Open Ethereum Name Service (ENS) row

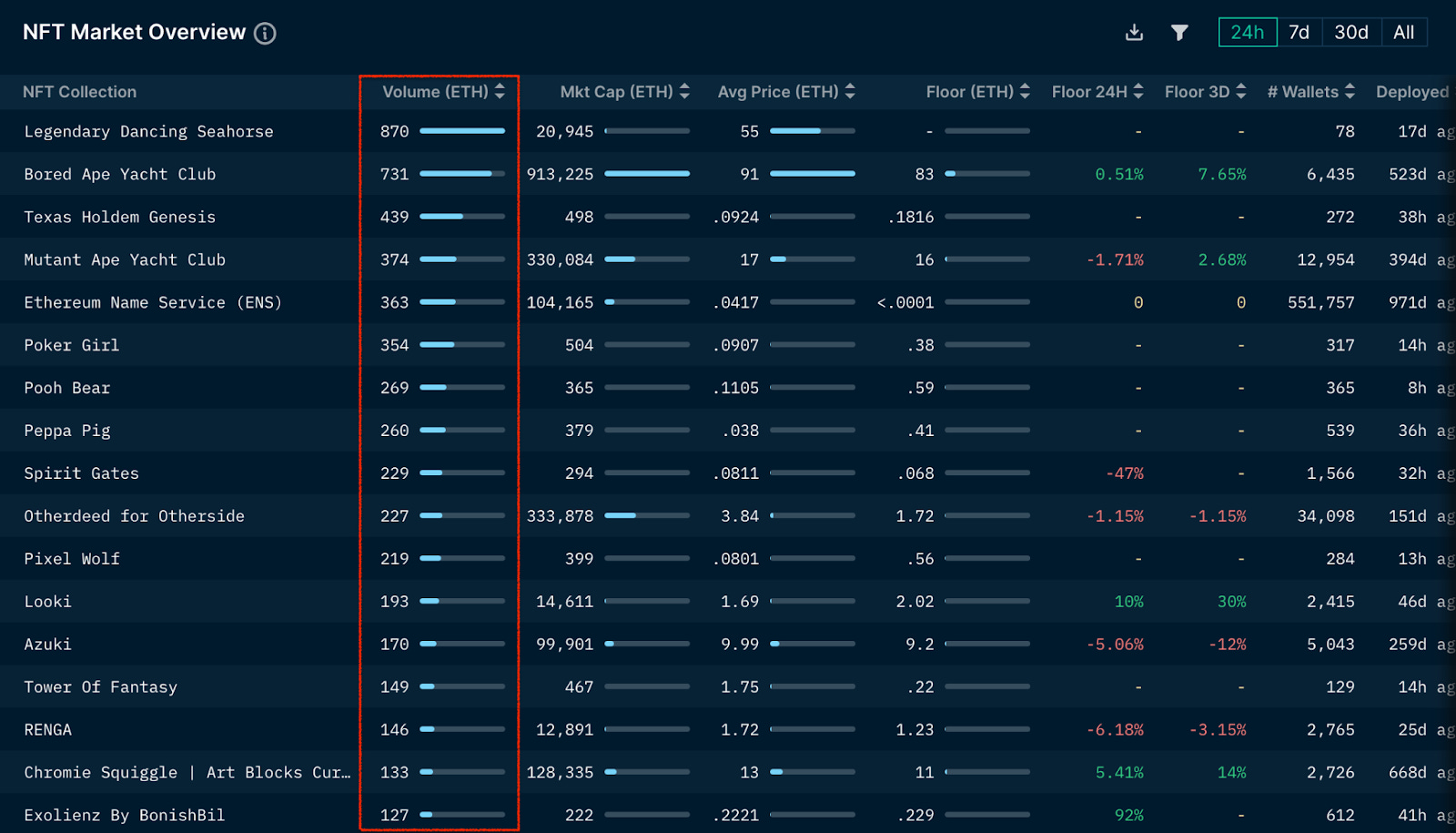[153, 302]
